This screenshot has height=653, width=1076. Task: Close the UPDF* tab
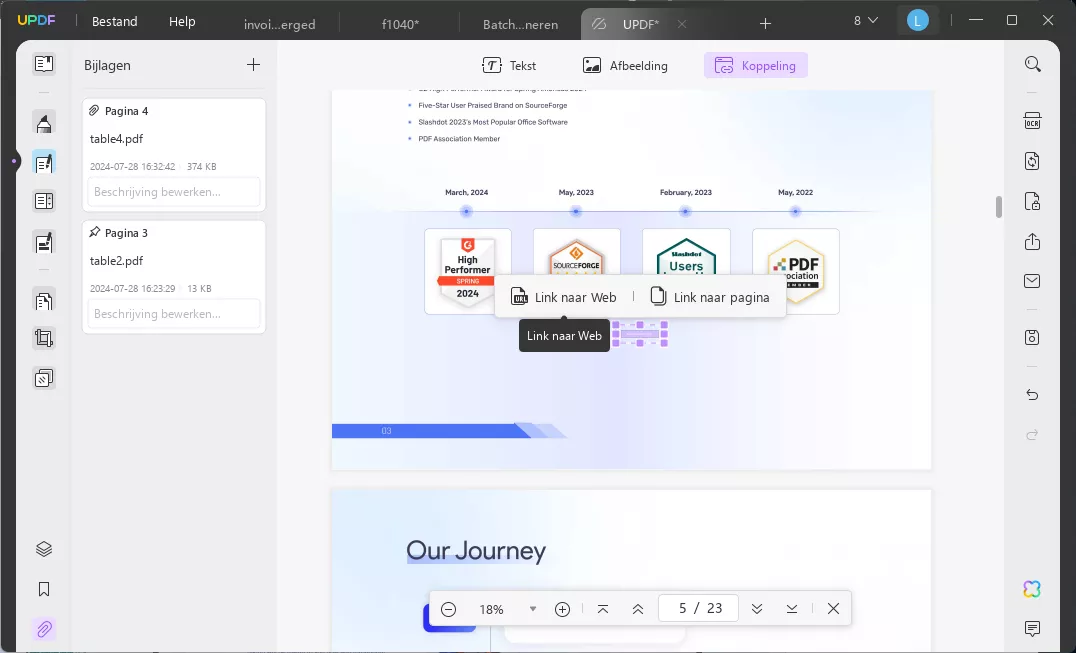click(681, 24)
